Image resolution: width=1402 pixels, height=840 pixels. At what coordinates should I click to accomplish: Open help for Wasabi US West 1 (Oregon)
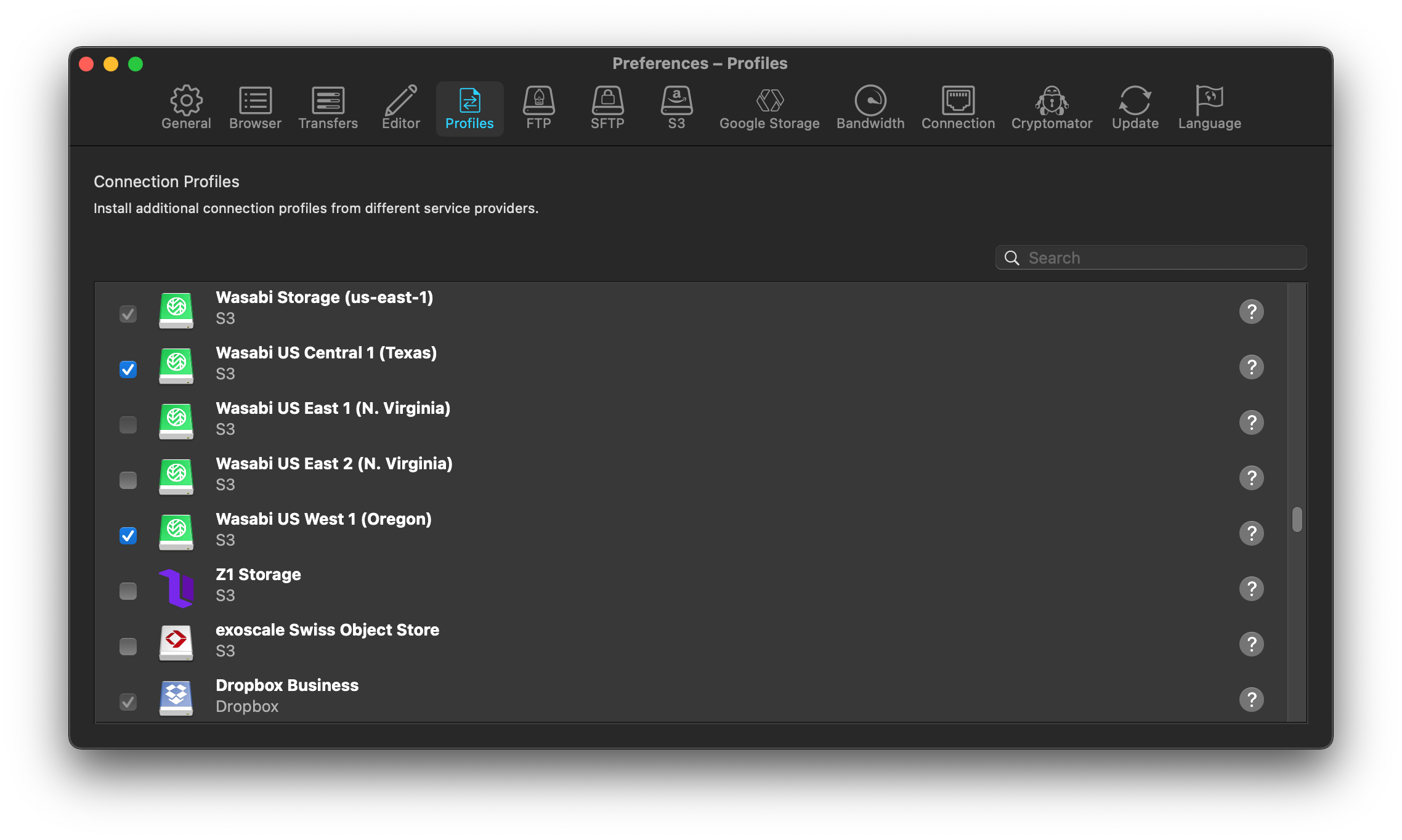(1252, 533)
